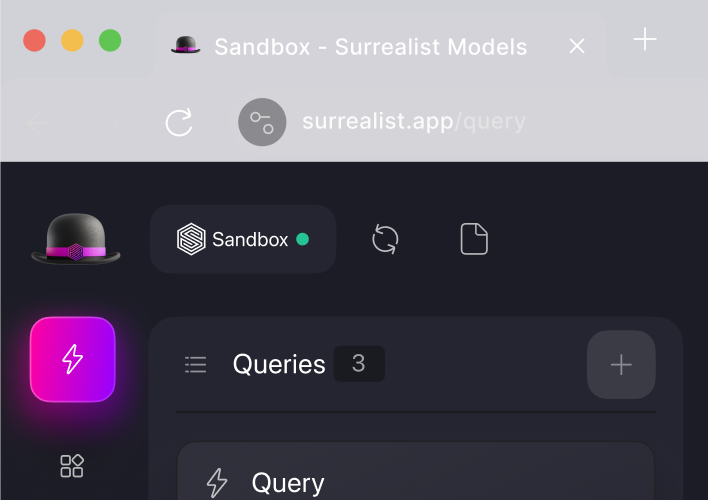Click the lightning icon beside Query item
Viewport: 708px width, 500px height.
click(x=216, y=483)
